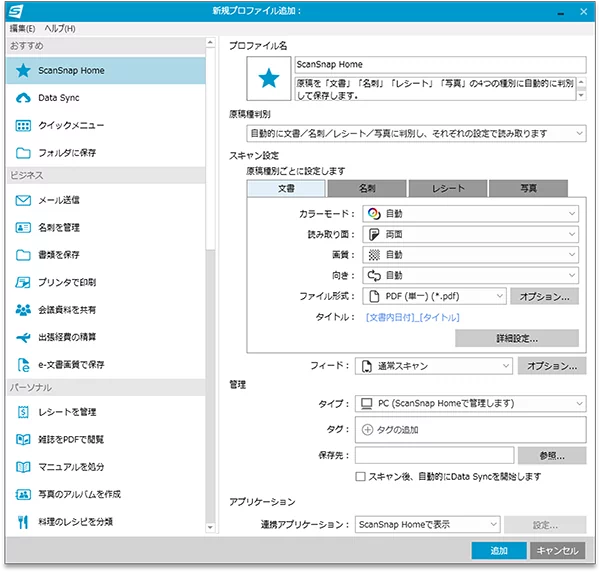
Task: Choose the Data Sync cloud icon
Action: 23,98
